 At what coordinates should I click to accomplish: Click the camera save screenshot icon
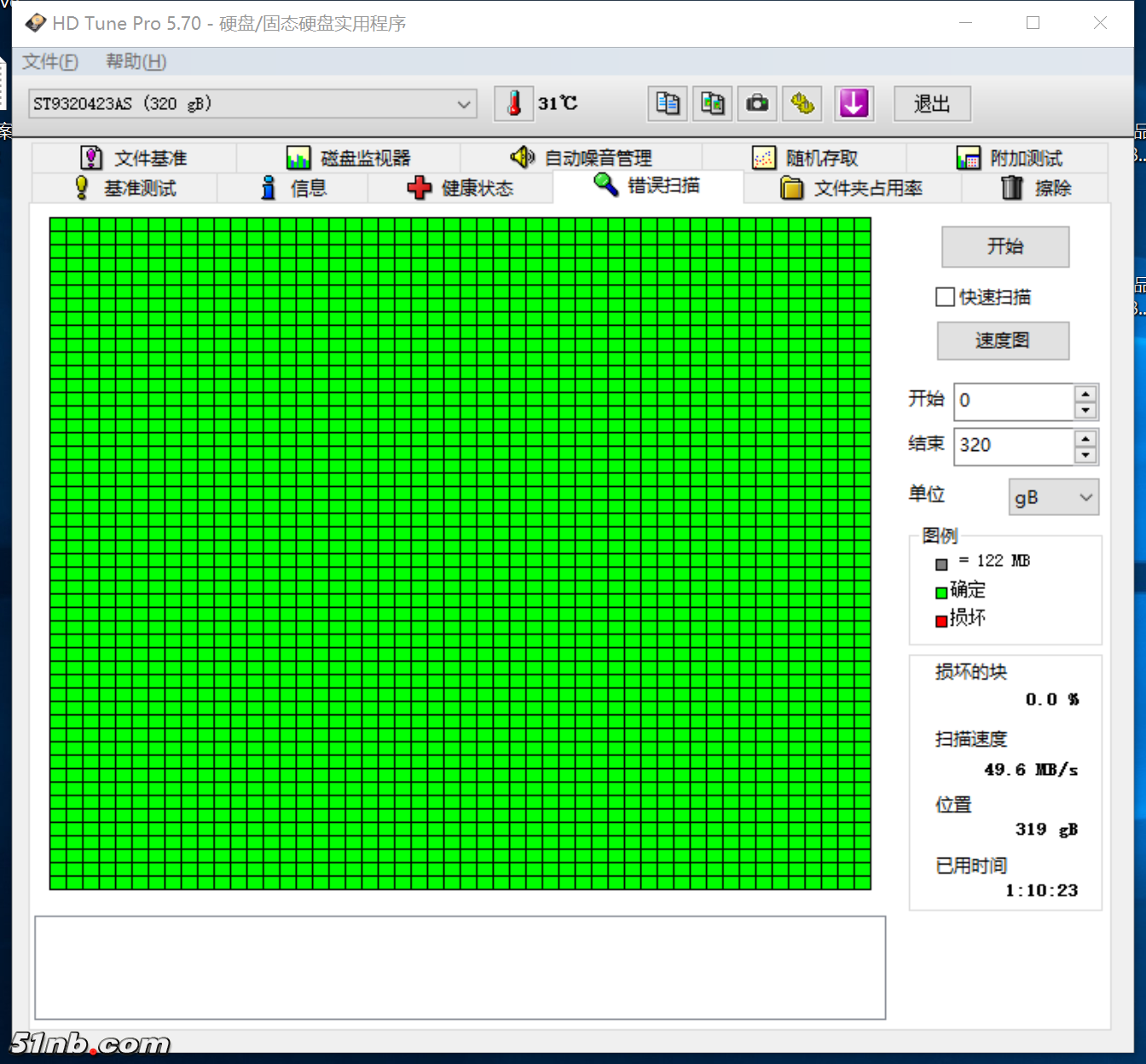pyautogui.click(x=757, y=104)
